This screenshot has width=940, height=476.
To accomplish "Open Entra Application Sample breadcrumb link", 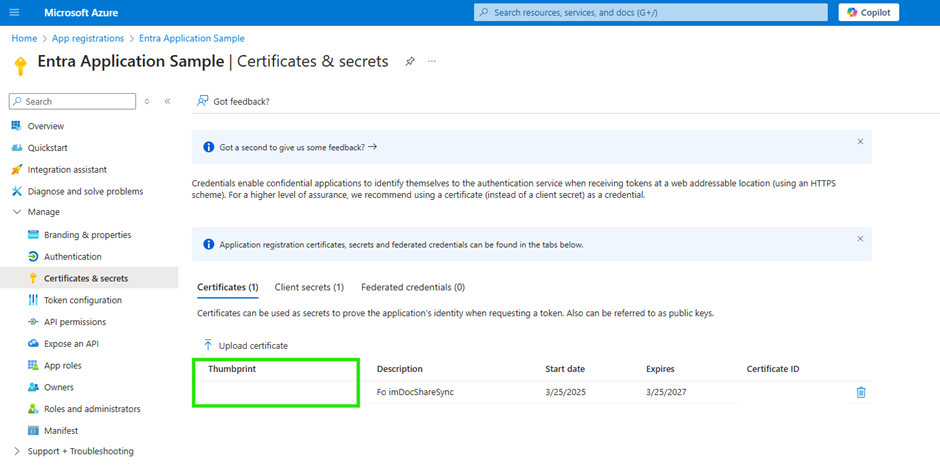I will coord(192,38).
